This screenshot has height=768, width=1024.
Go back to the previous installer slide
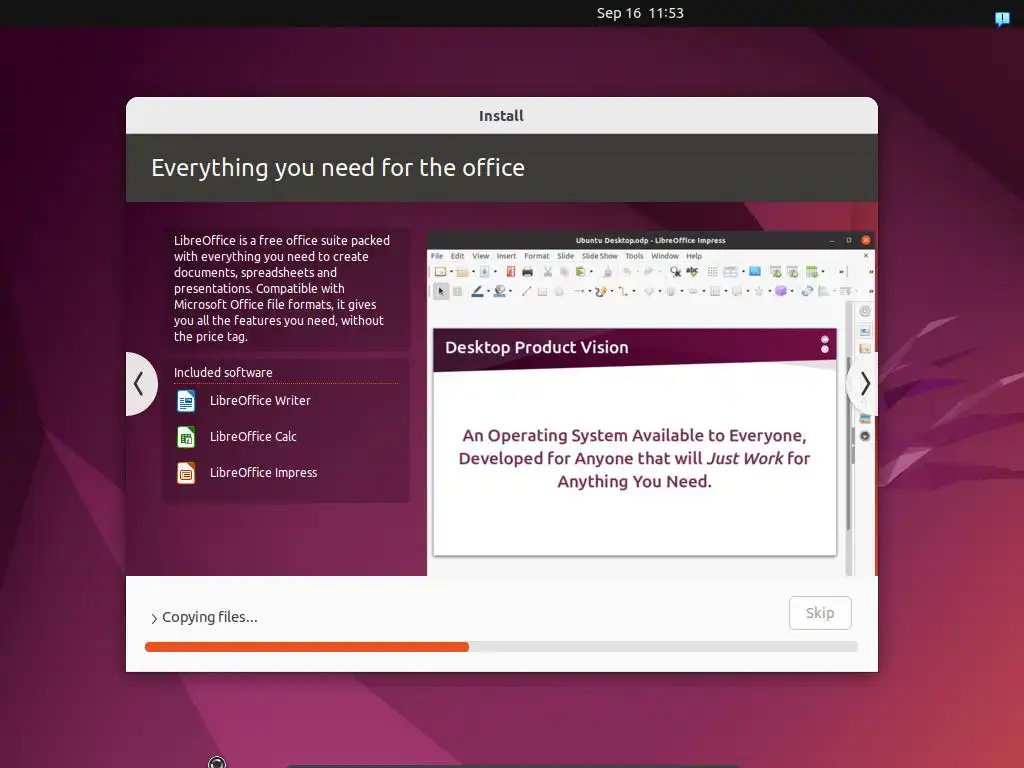click(x=140, y=383)
